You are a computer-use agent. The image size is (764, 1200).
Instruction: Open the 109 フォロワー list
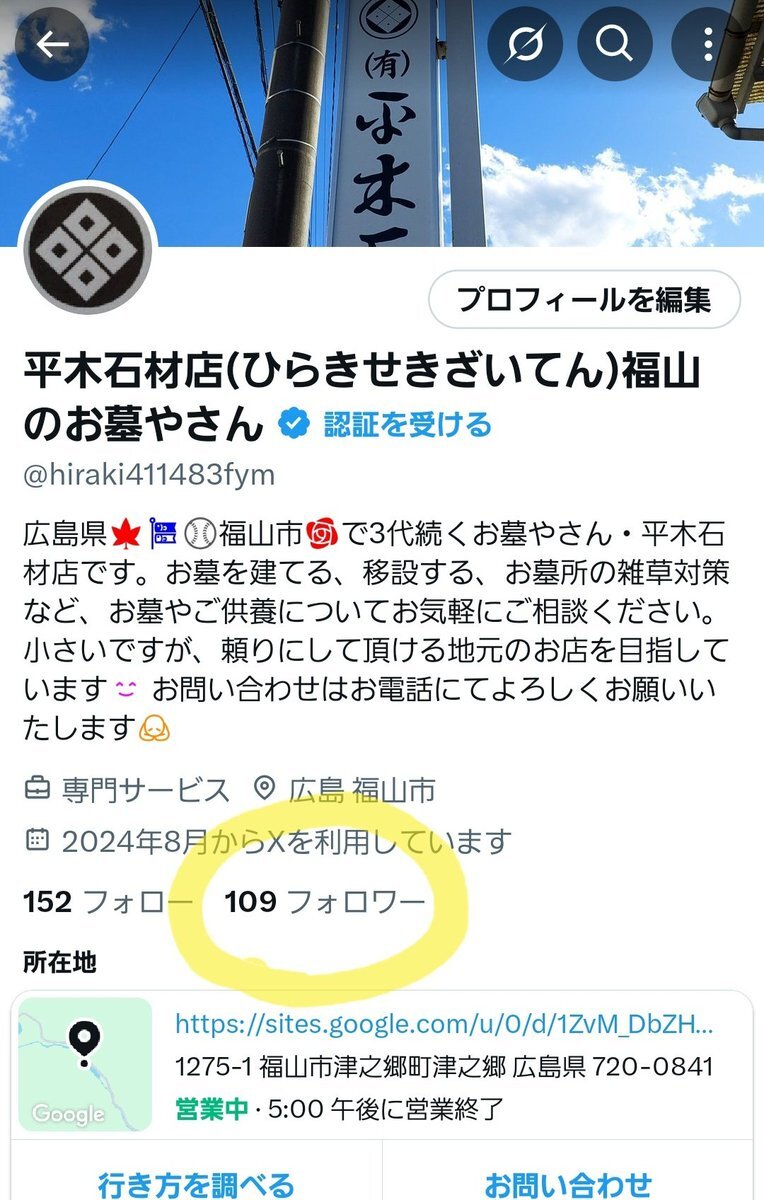coord(325,902)
